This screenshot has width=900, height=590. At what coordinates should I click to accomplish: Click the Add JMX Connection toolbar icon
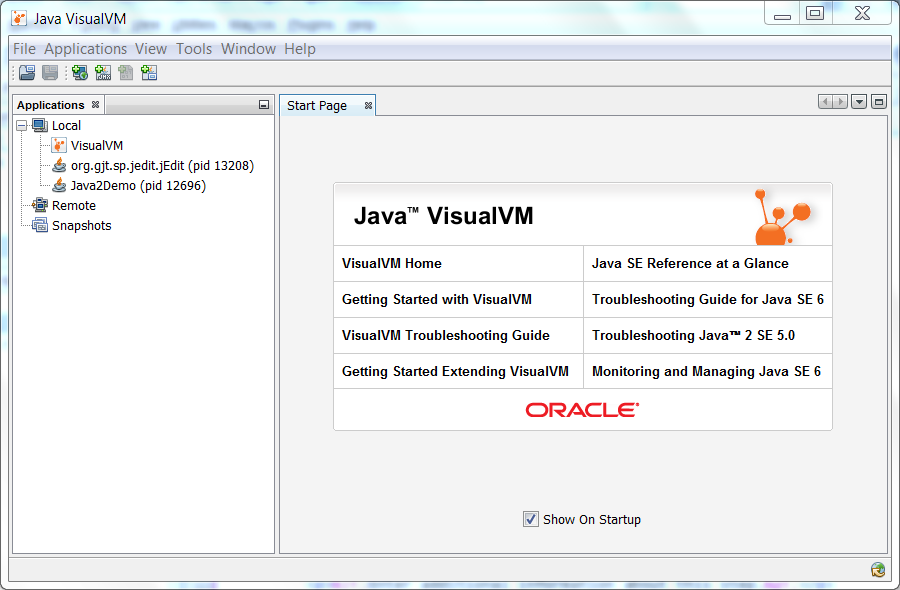tap(103, 72)
